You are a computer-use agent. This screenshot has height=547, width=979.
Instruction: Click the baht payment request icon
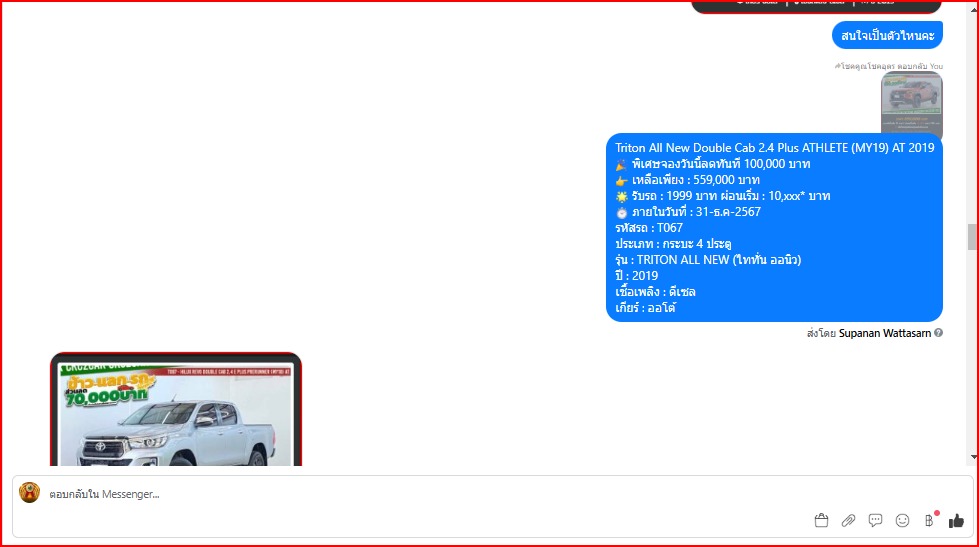930,520
